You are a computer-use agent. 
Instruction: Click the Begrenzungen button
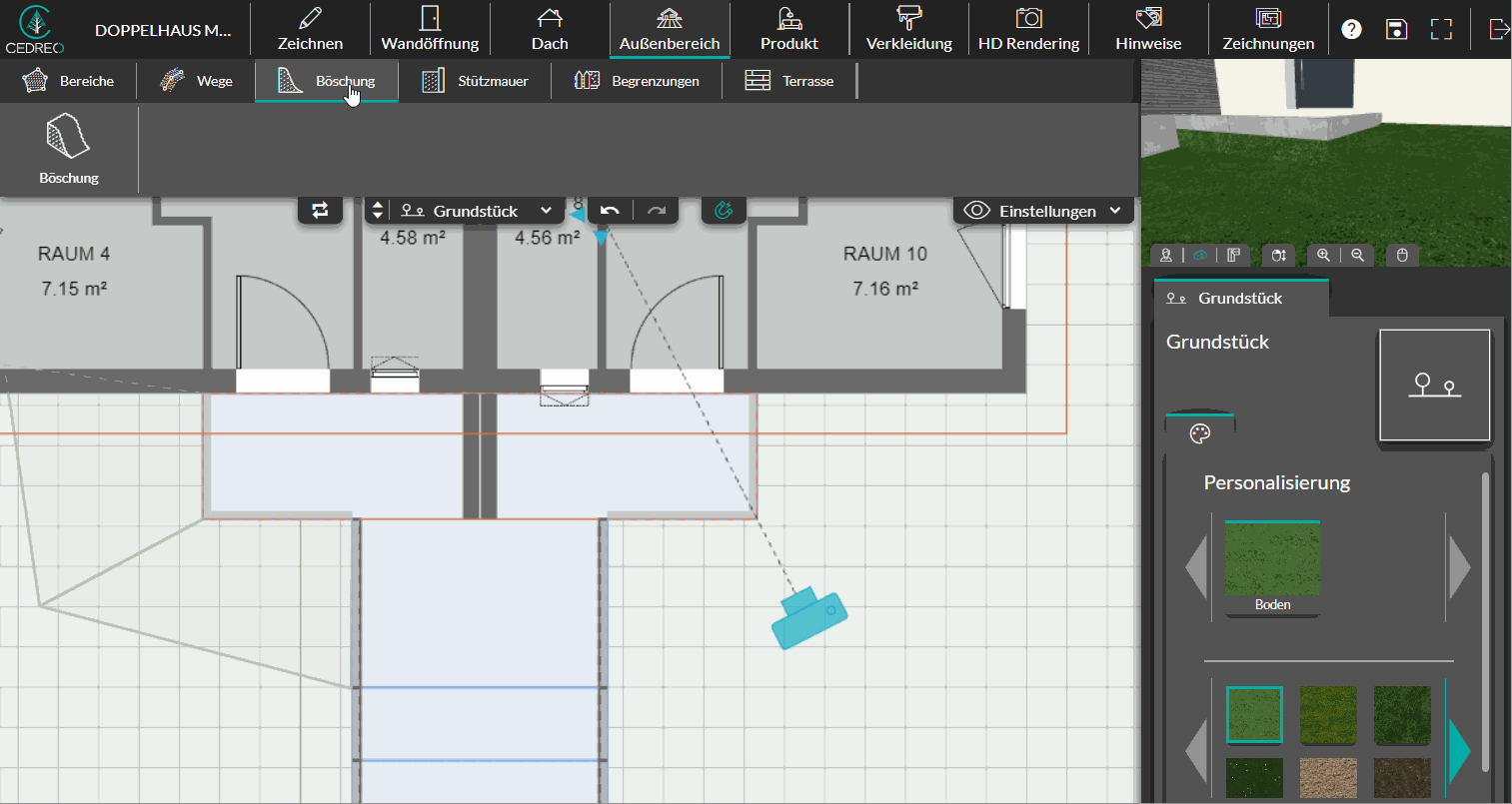[637, 81]
